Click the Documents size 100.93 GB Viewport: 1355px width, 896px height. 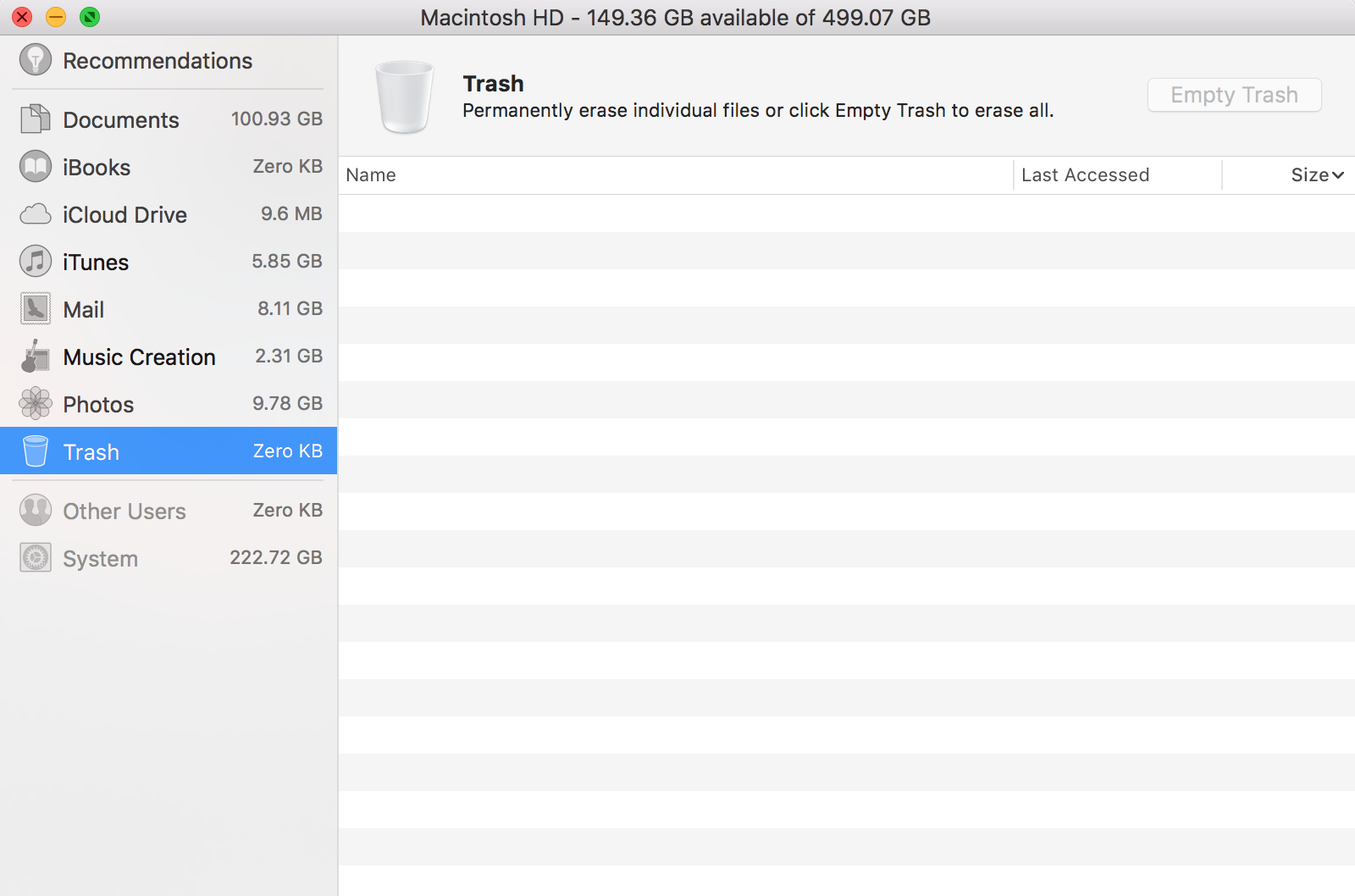(x=277, y=119)
